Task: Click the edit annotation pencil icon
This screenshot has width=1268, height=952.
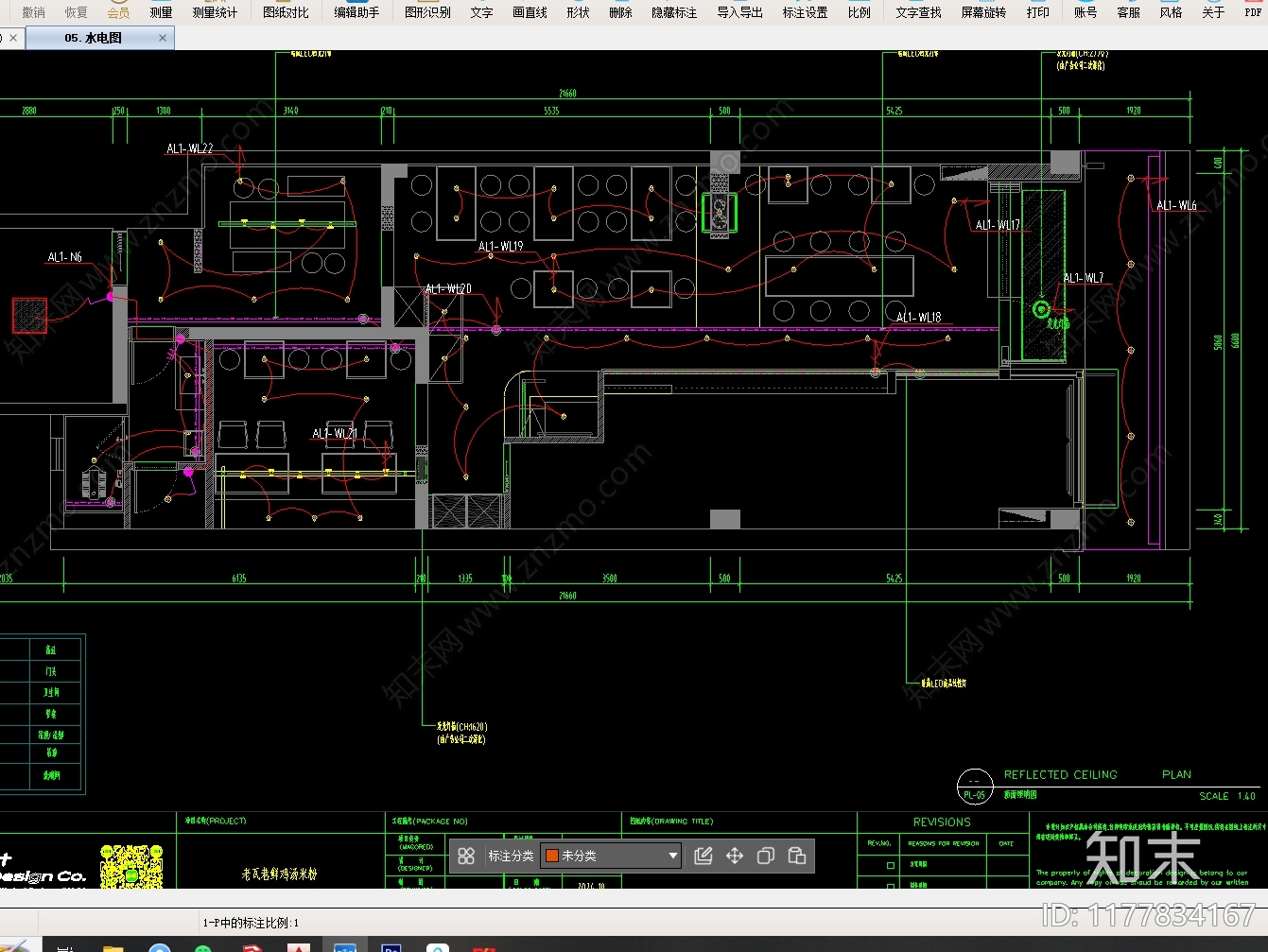Action: 703,856
